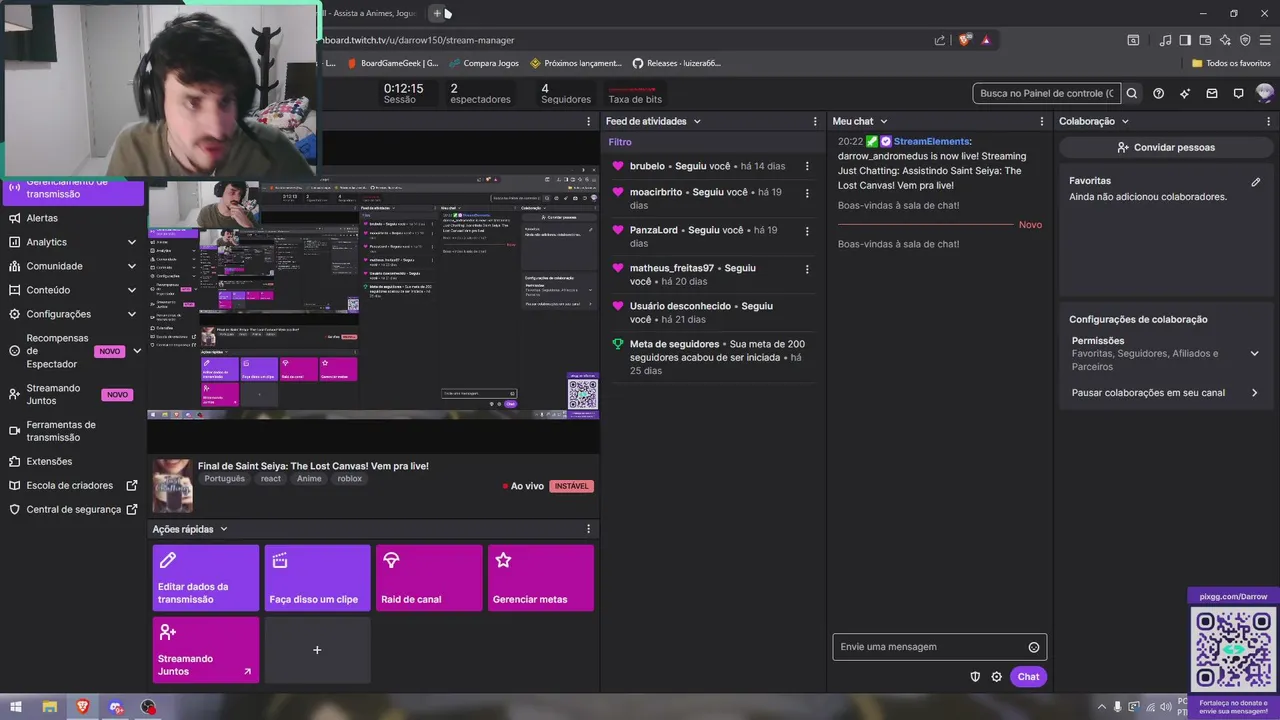Screen dimensions: 1280x720
Task: Click the Filtro link in activity feed
Action: click(620, 142)
